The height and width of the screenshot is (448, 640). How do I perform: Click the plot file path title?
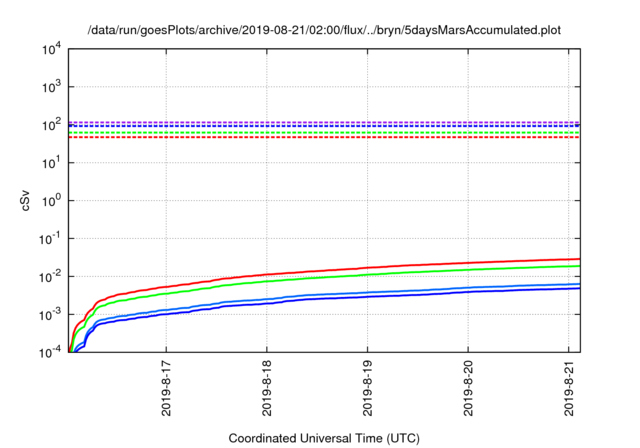pos(324,30)
